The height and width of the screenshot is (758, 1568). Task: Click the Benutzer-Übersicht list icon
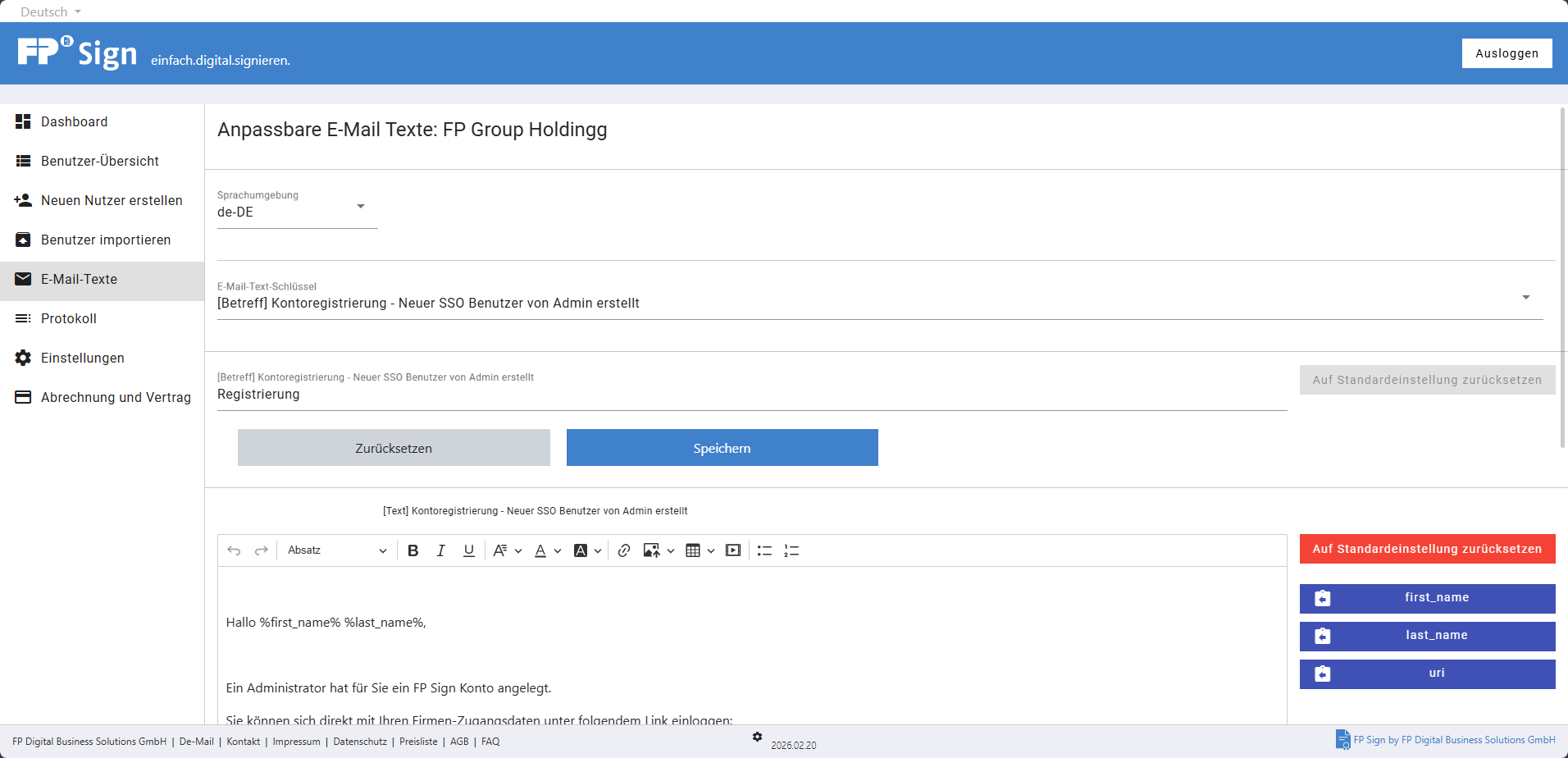(23, 161)
